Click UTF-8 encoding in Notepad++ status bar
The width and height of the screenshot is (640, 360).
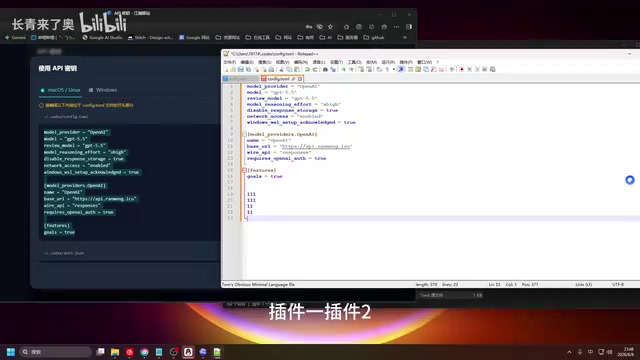pyautogui.click(x=618, y=284)
